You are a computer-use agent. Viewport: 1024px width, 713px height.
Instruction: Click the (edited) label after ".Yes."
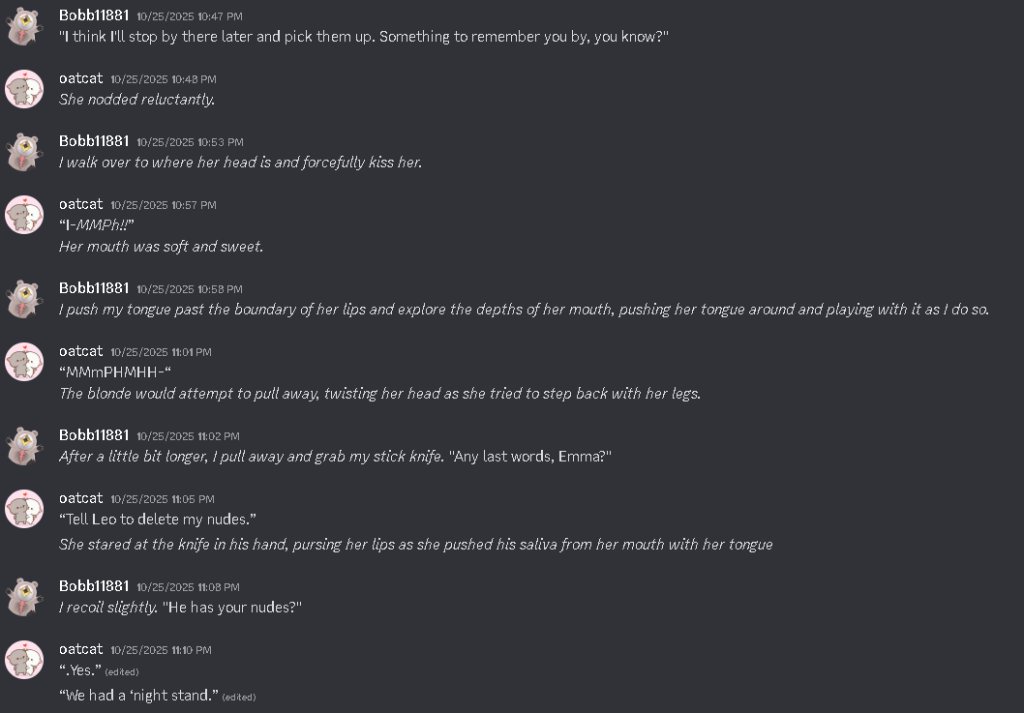tap(121, 672)
